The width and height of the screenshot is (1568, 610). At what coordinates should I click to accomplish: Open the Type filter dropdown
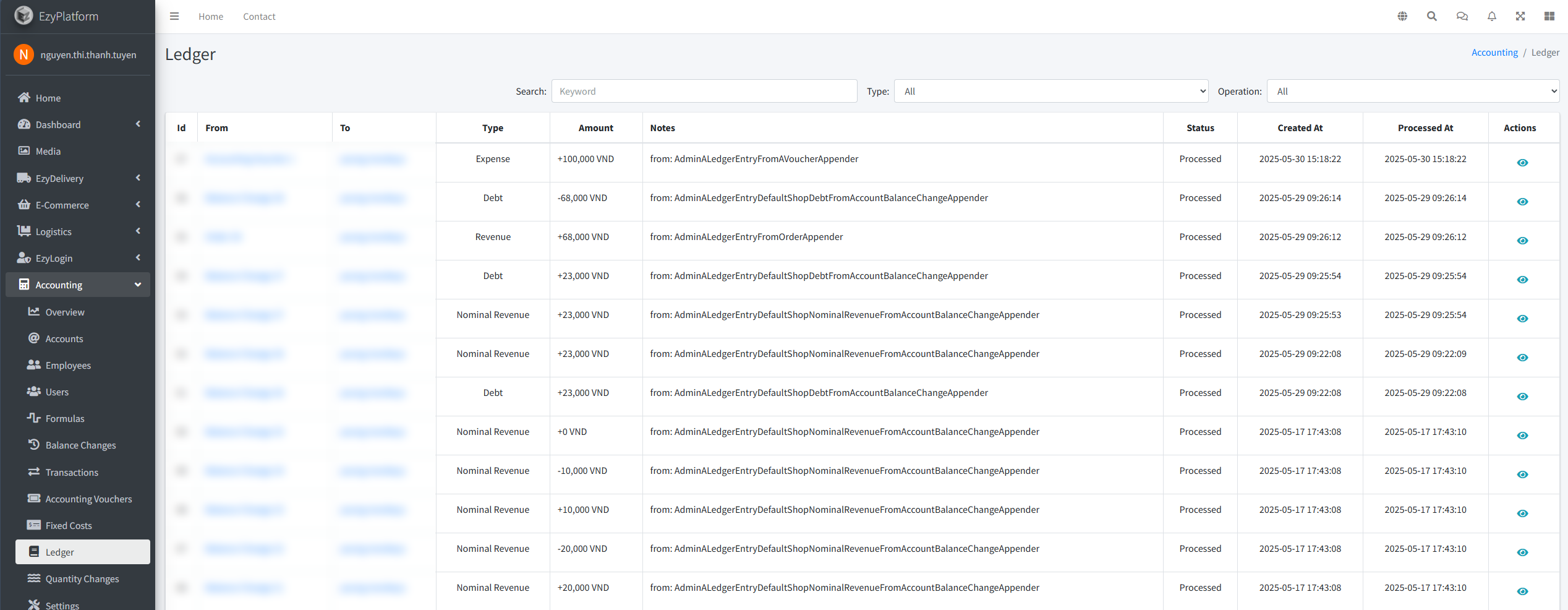(x=1051, y=91)
